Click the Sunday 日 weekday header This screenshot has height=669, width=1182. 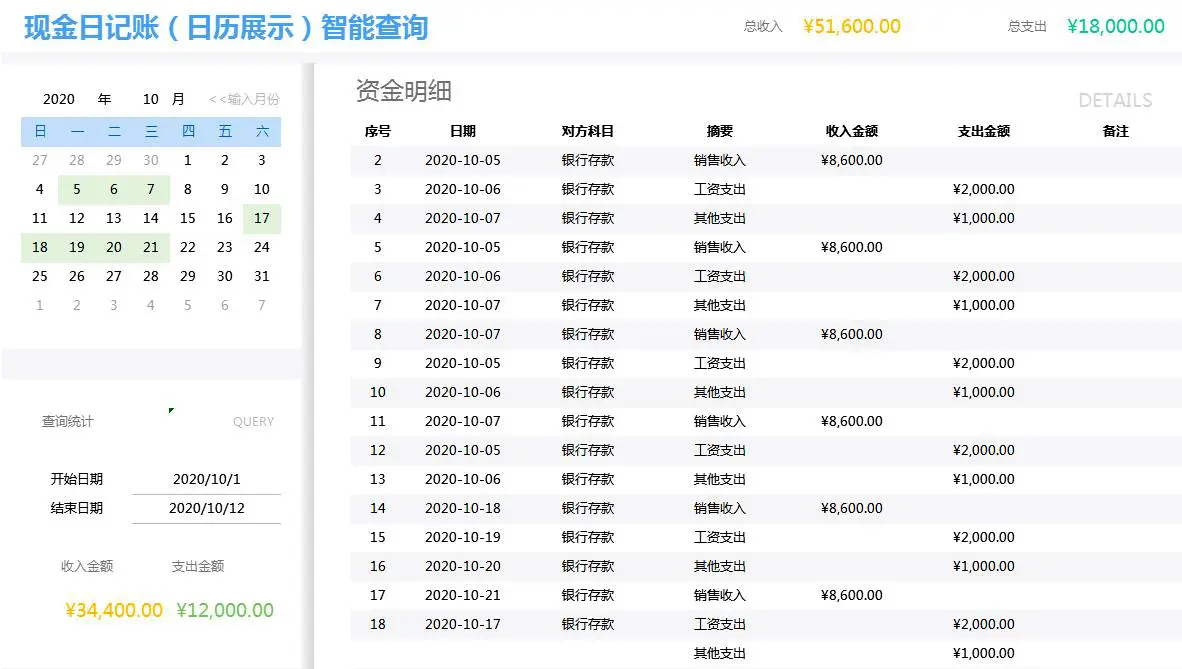click(40, 131)
